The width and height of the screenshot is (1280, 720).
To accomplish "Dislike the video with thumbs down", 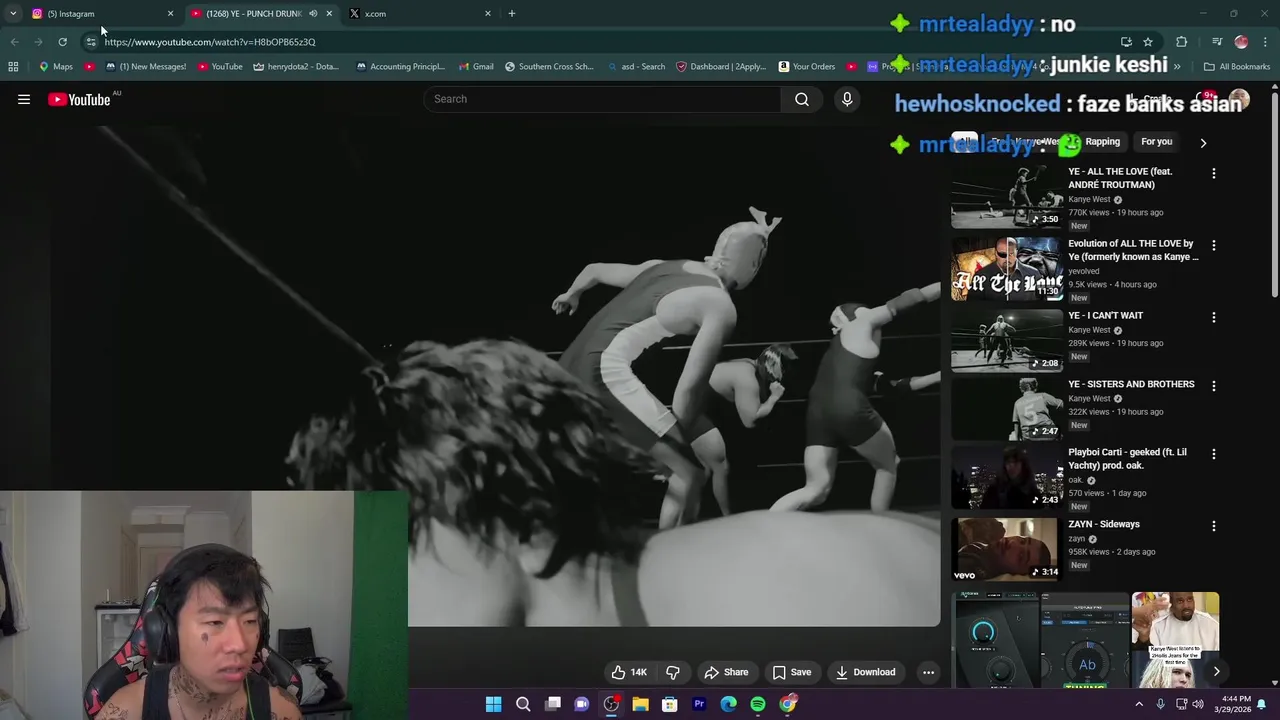I will 673,672.
